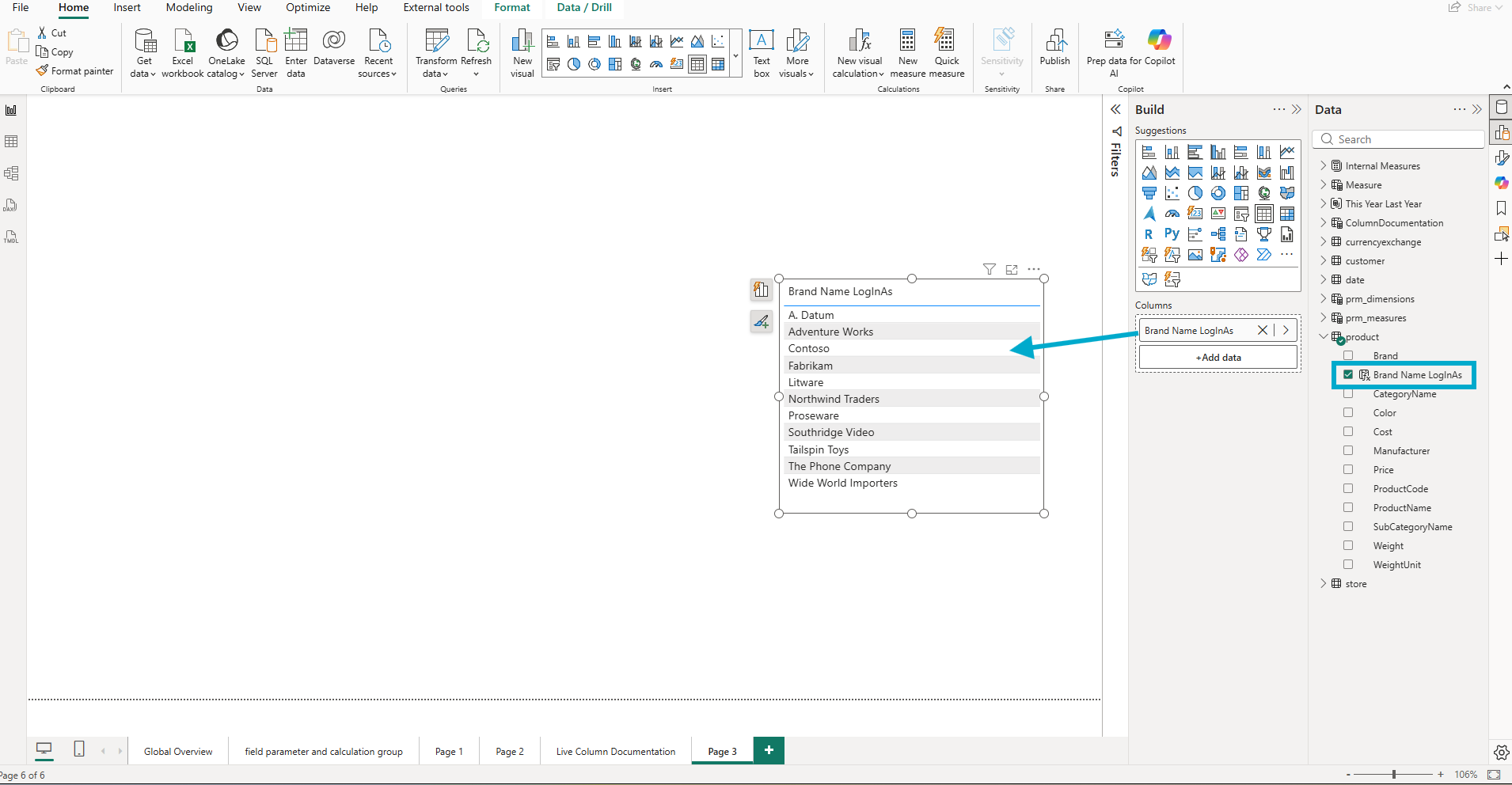Click the Refresh icon
This screenshot has width=1512, height=785.
pos(477,52)
